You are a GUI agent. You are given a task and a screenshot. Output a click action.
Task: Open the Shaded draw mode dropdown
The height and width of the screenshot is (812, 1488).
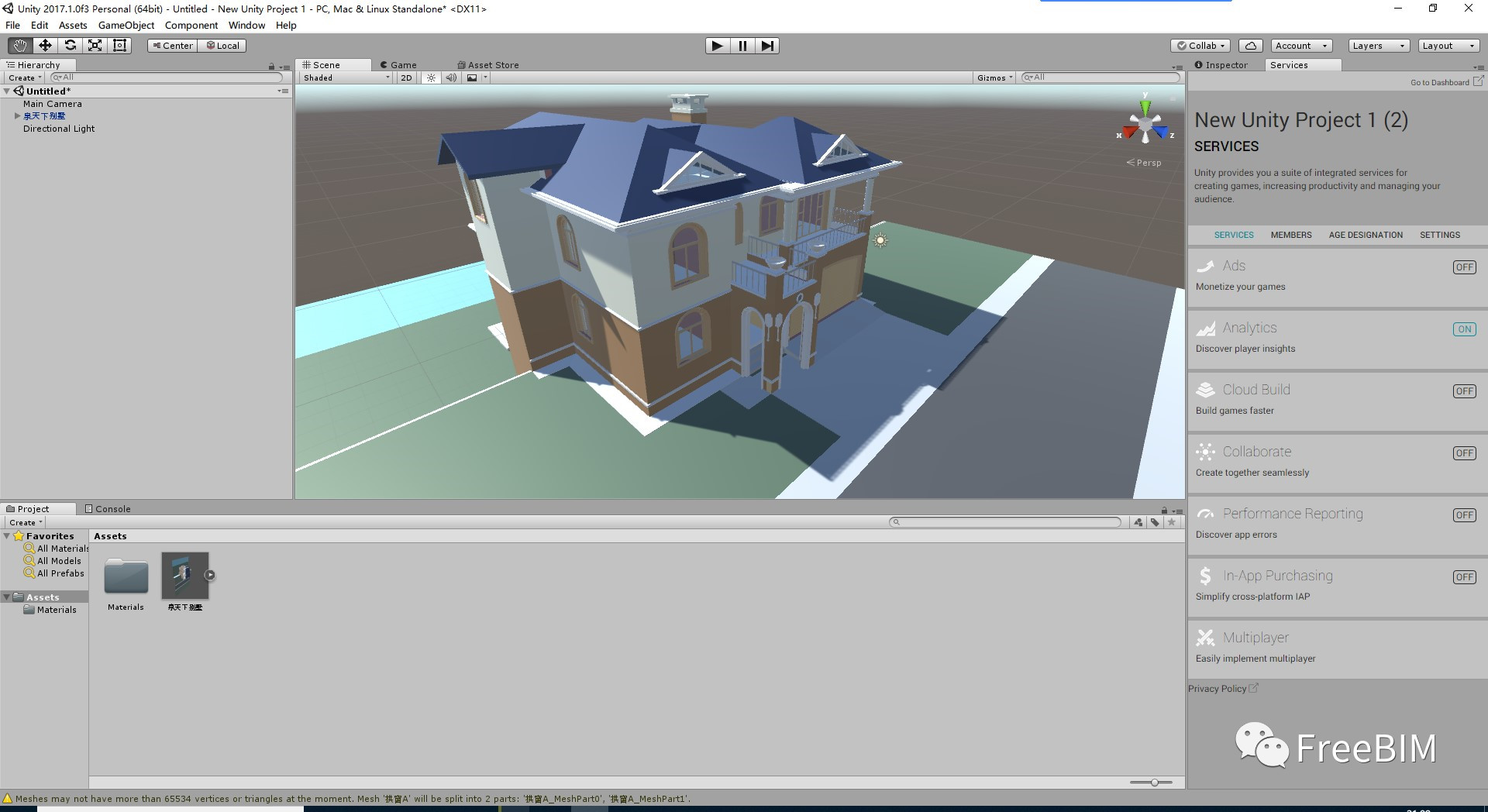346,77
